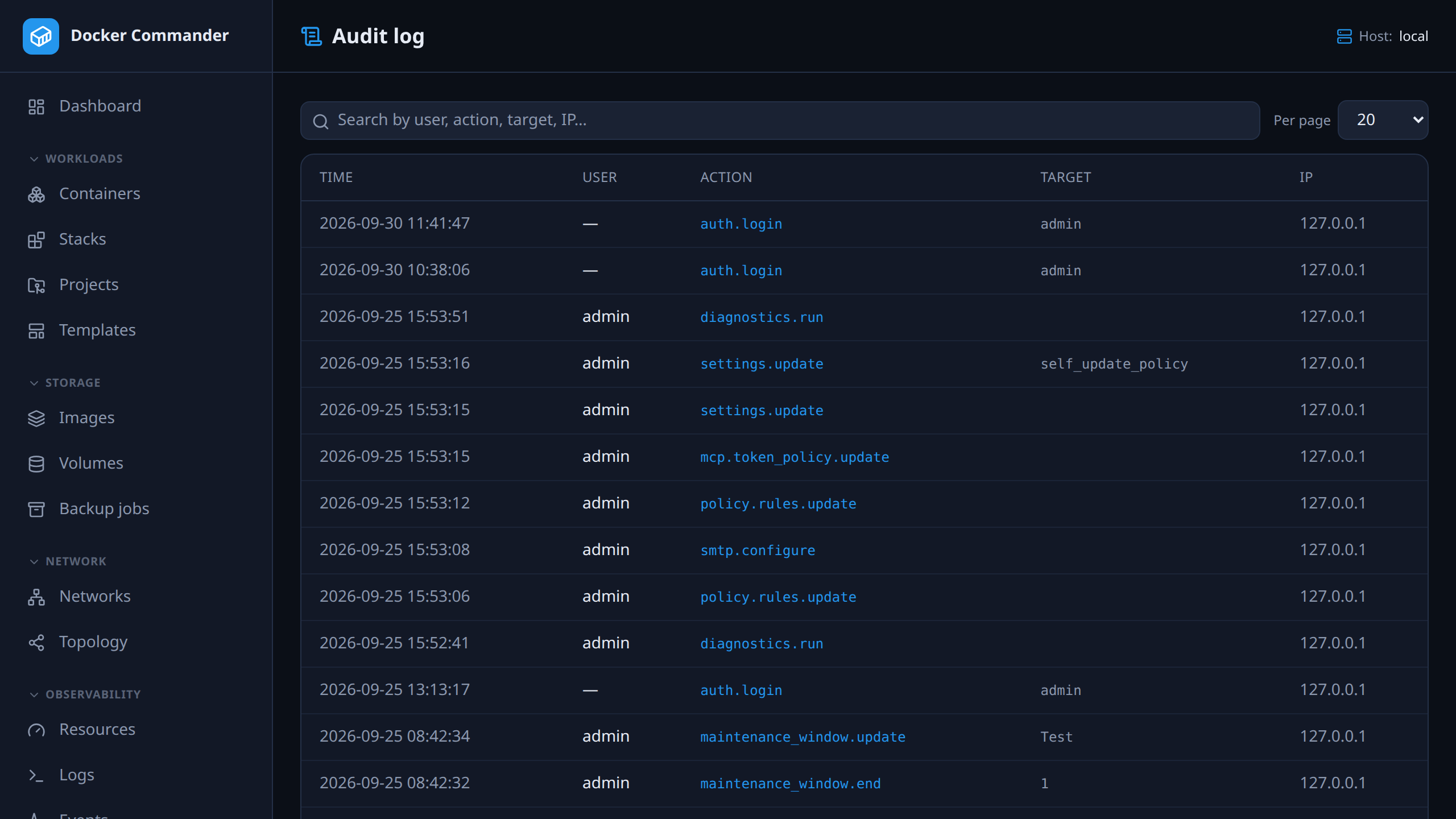Click the Resources gauge icon
Viewport: 1456px width, 819px height.
pyautogui.click(x=36, y=730)
